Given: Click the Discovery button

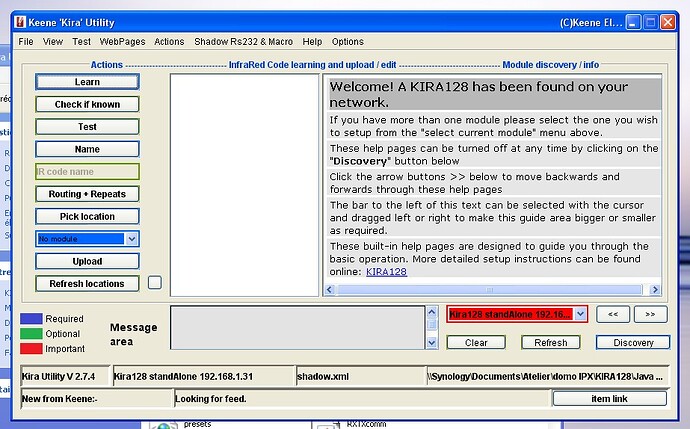Looking at the screenshot, I should [633, 342].
